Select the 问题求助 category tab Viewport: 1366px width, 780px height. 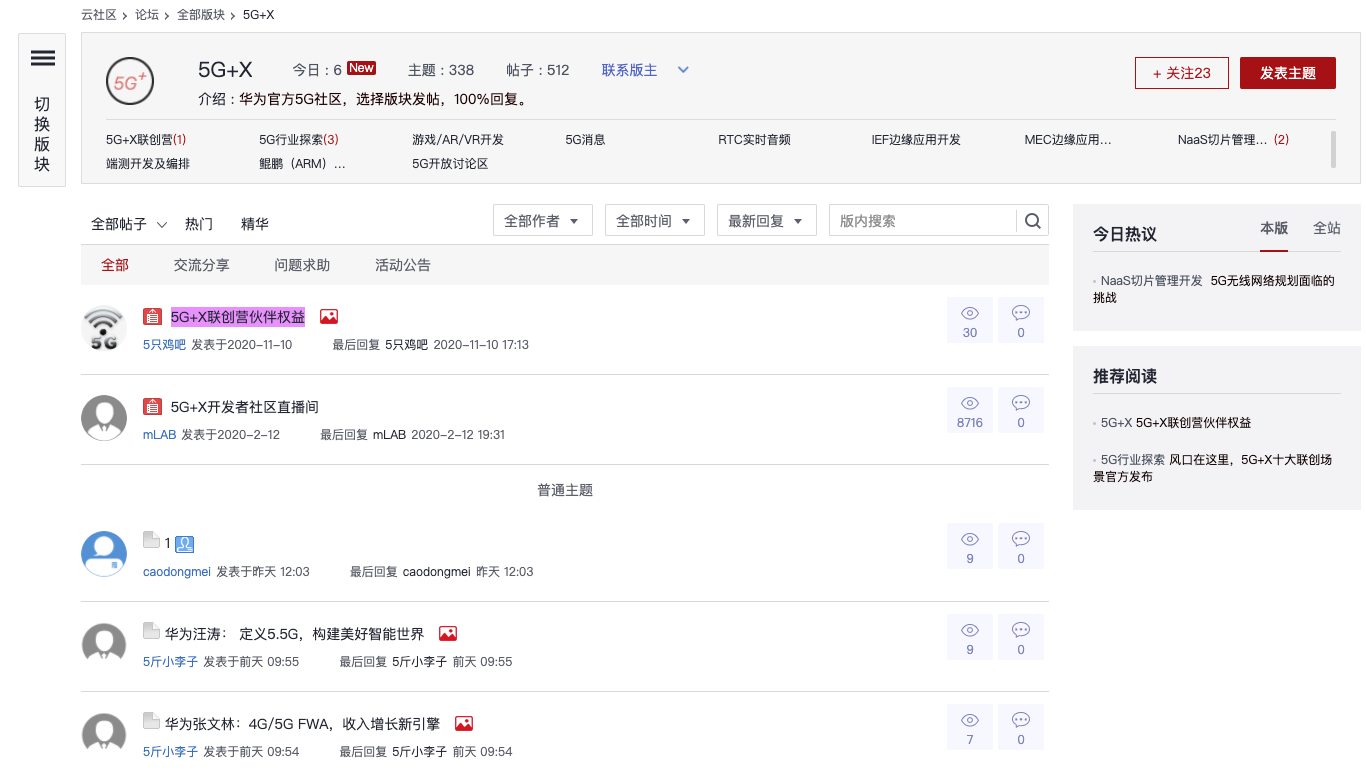pyautogui.click(x=302, y=265)
